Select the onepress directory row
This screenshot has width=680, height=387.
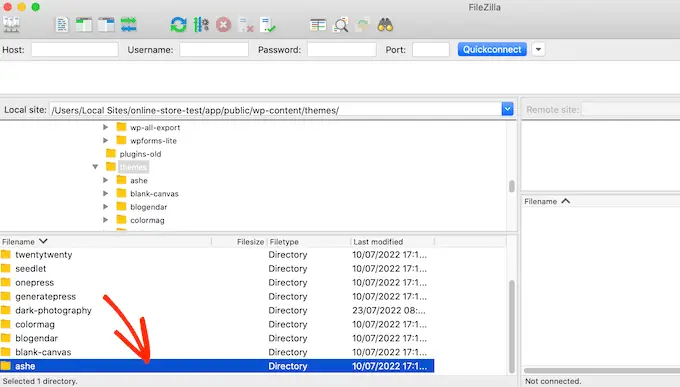217,282
